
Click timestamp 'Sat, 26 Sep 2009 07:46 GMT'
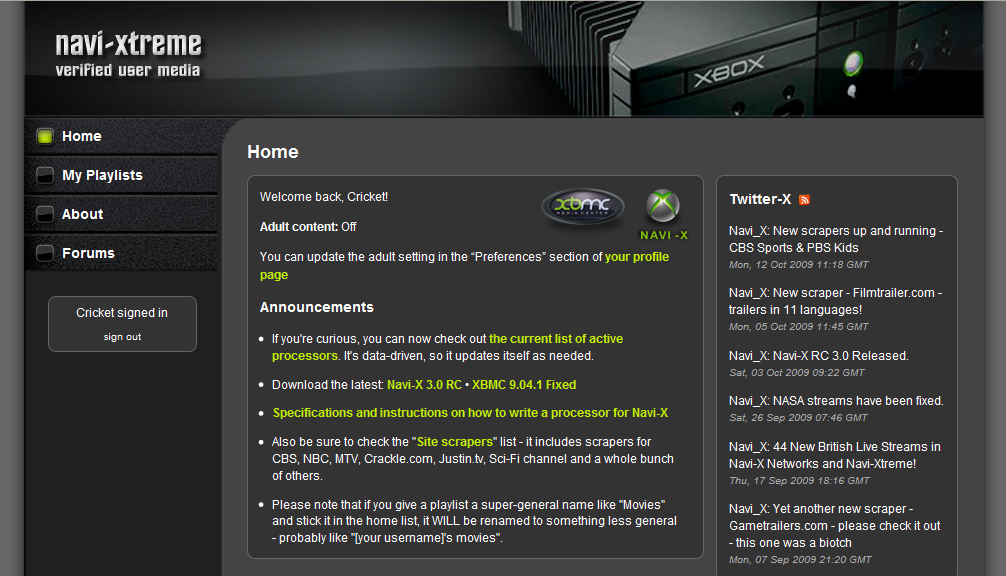pyautogui.click(x=798, y=418)
